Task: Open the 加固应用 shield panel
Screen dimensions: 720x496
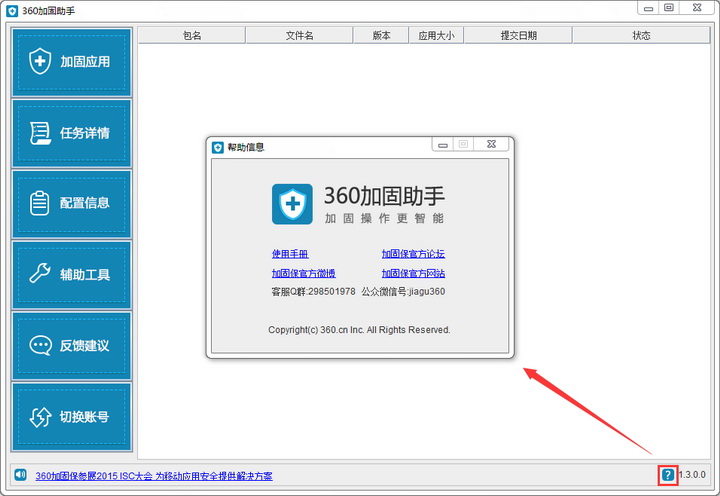Action: pyautogui.click(x=72, y=62)
